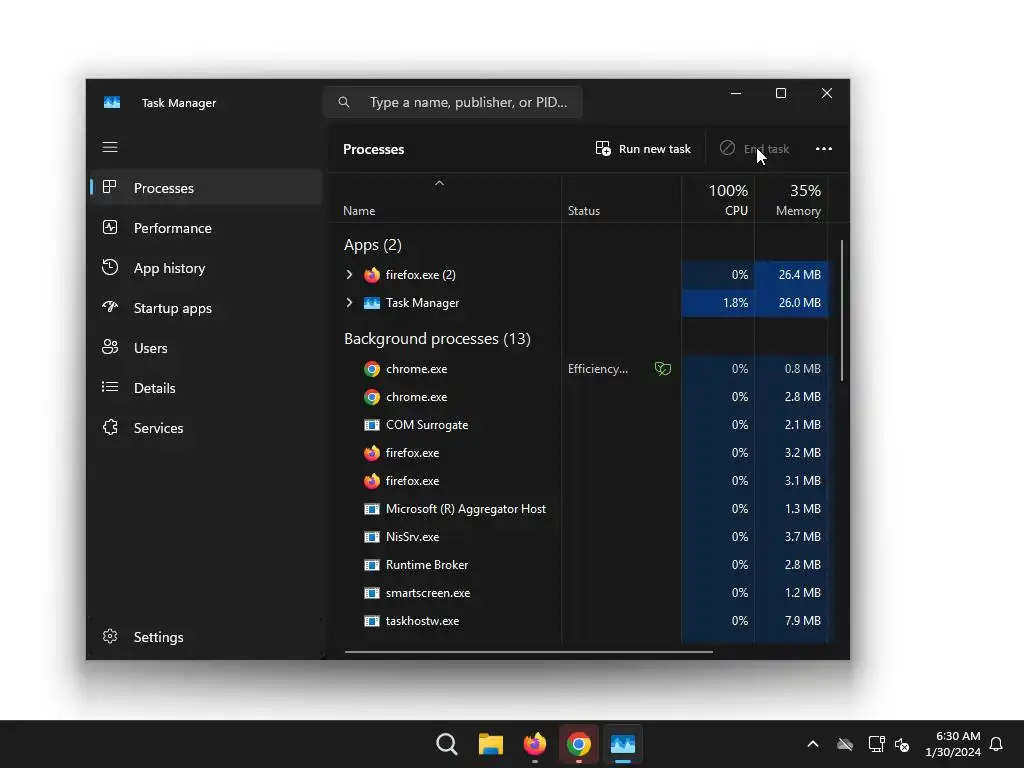
Task: Click the End task button
Action: tap(754, 149)
